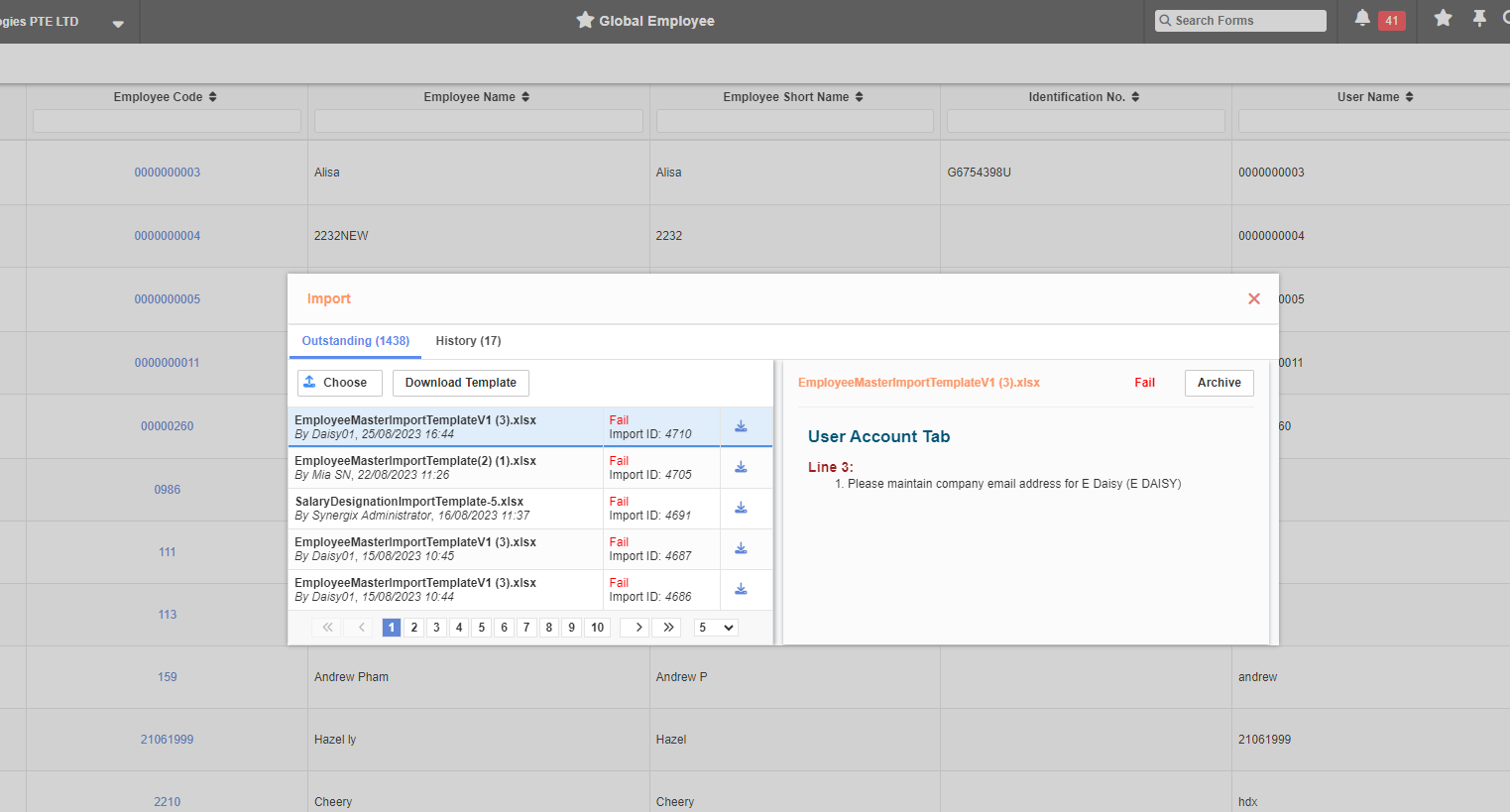Image resolution: width=1510 pixels, height=812 pixels.
Task: Open the page size dropdown showing 5
Action: tap(715, 627)
